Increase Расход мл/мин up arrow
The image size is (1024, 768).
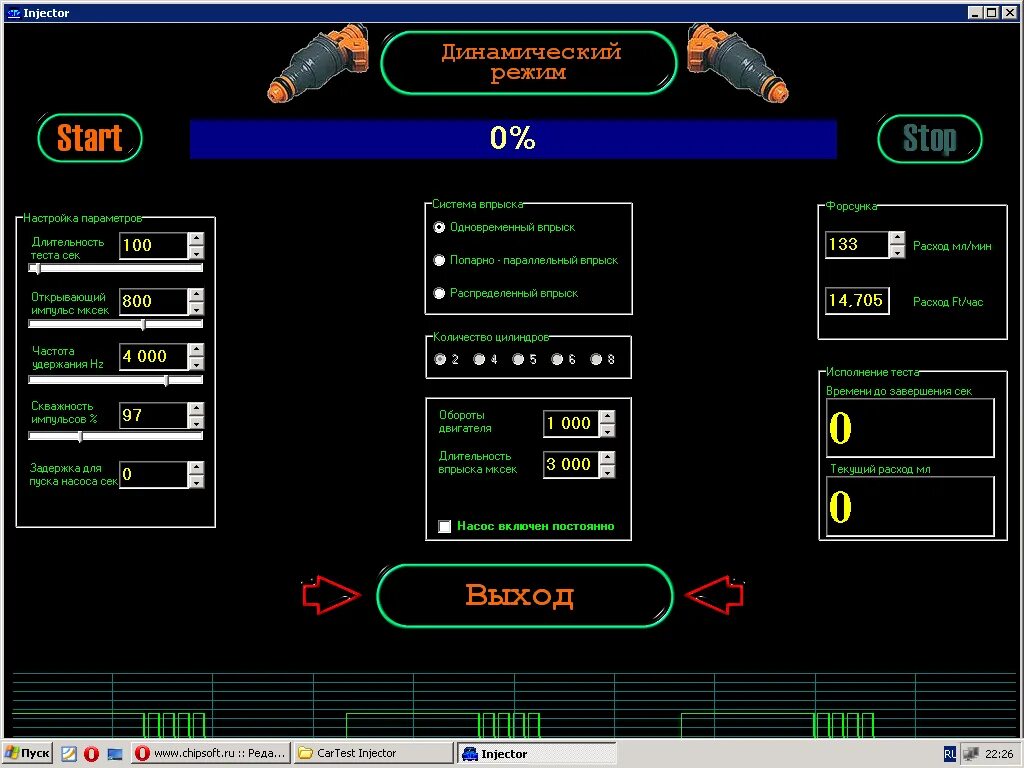[898, 238]
